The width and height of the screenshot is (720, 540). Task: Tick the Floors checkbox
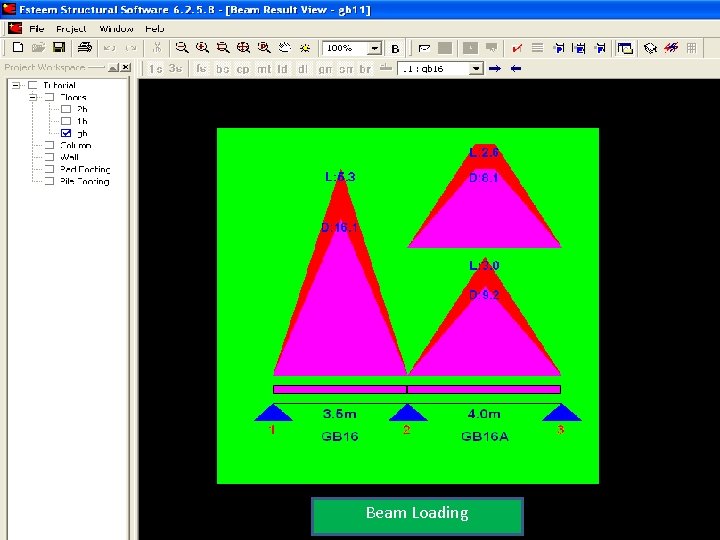[x=49, y=97]
